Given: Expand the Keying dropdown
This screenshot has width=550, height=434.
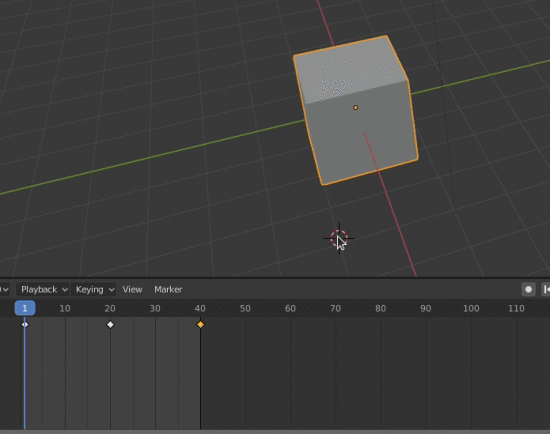Looking at the screenshot, I should [94, 289].
